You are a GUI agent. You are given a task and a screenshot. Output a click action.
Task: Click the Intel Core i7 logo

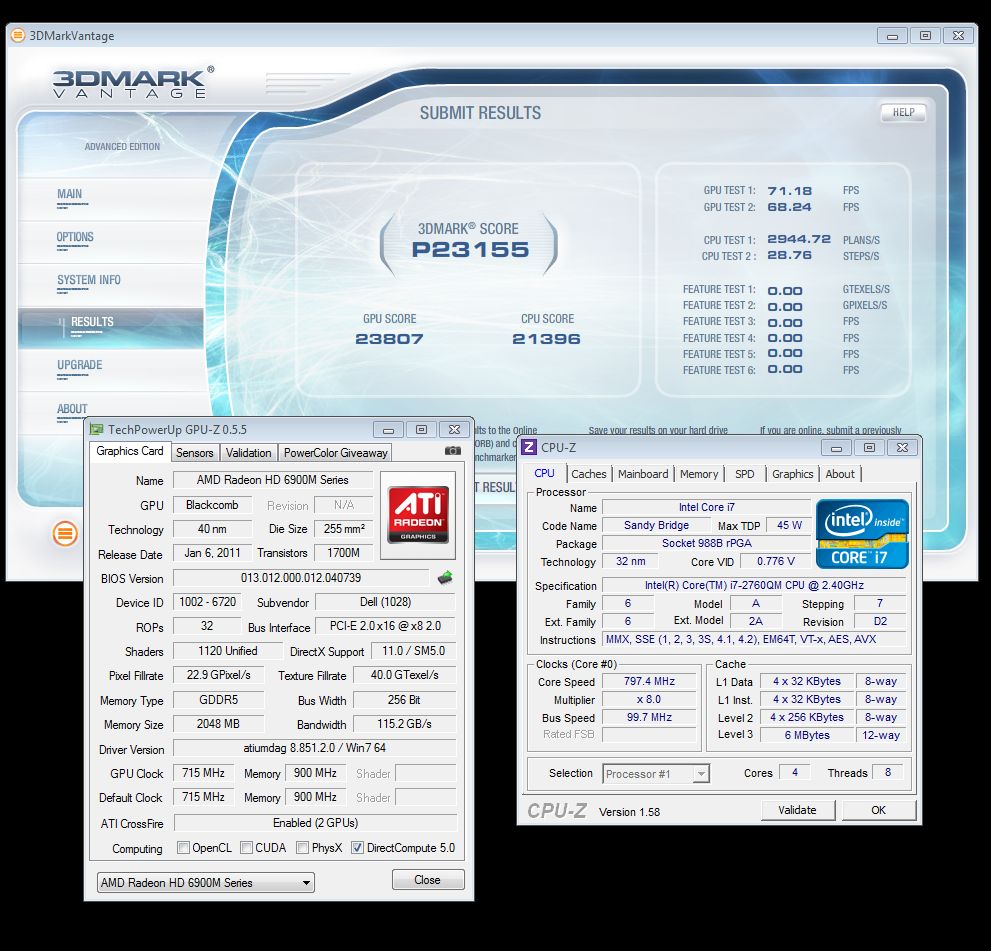coord(862,534)
